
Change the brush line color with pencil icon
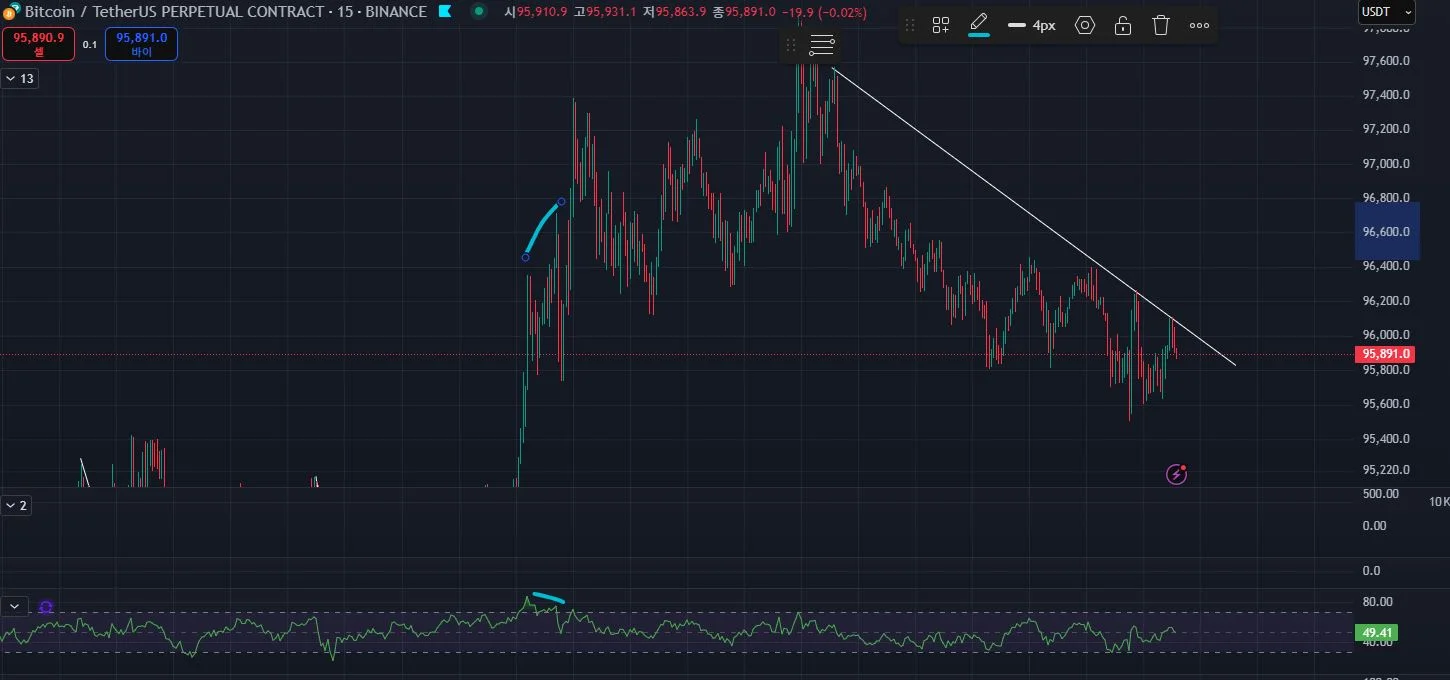[x=979, y=25]
